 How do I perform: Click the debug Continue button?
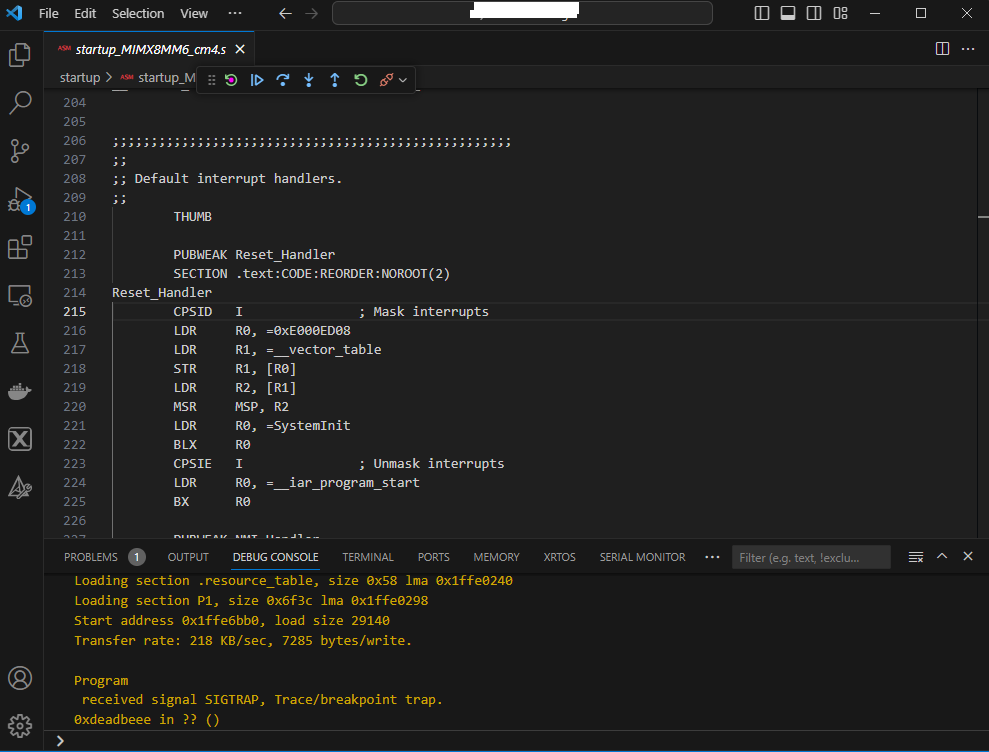click(x=257, y=80)
